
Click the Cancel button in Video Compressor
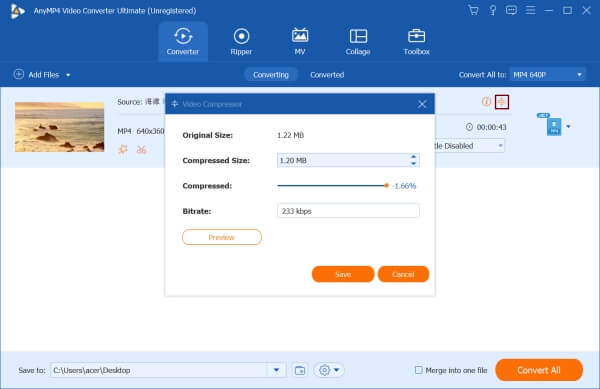point(403,274)
